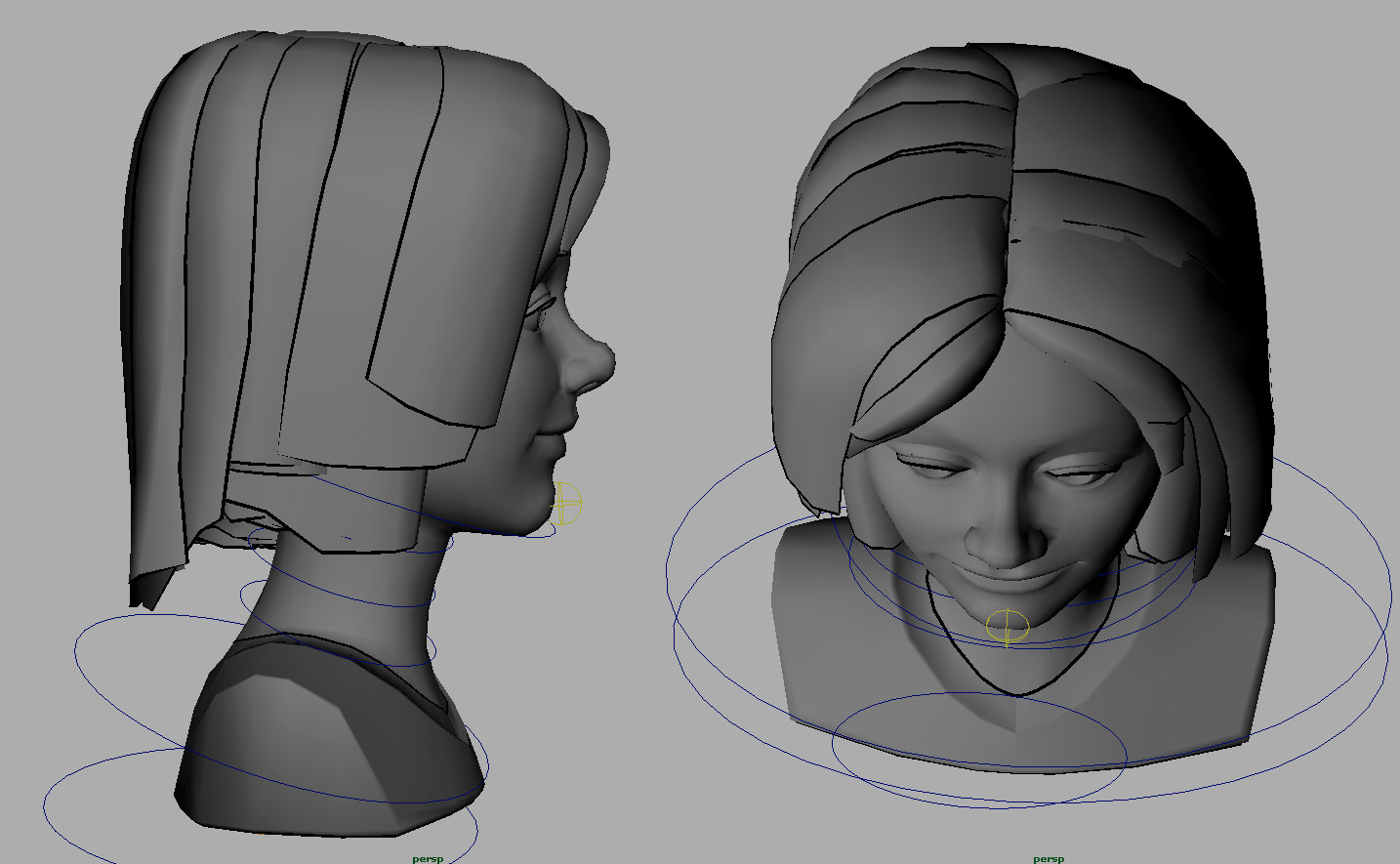Click the 'persp' camera label under the front-facing bust

1049,859
